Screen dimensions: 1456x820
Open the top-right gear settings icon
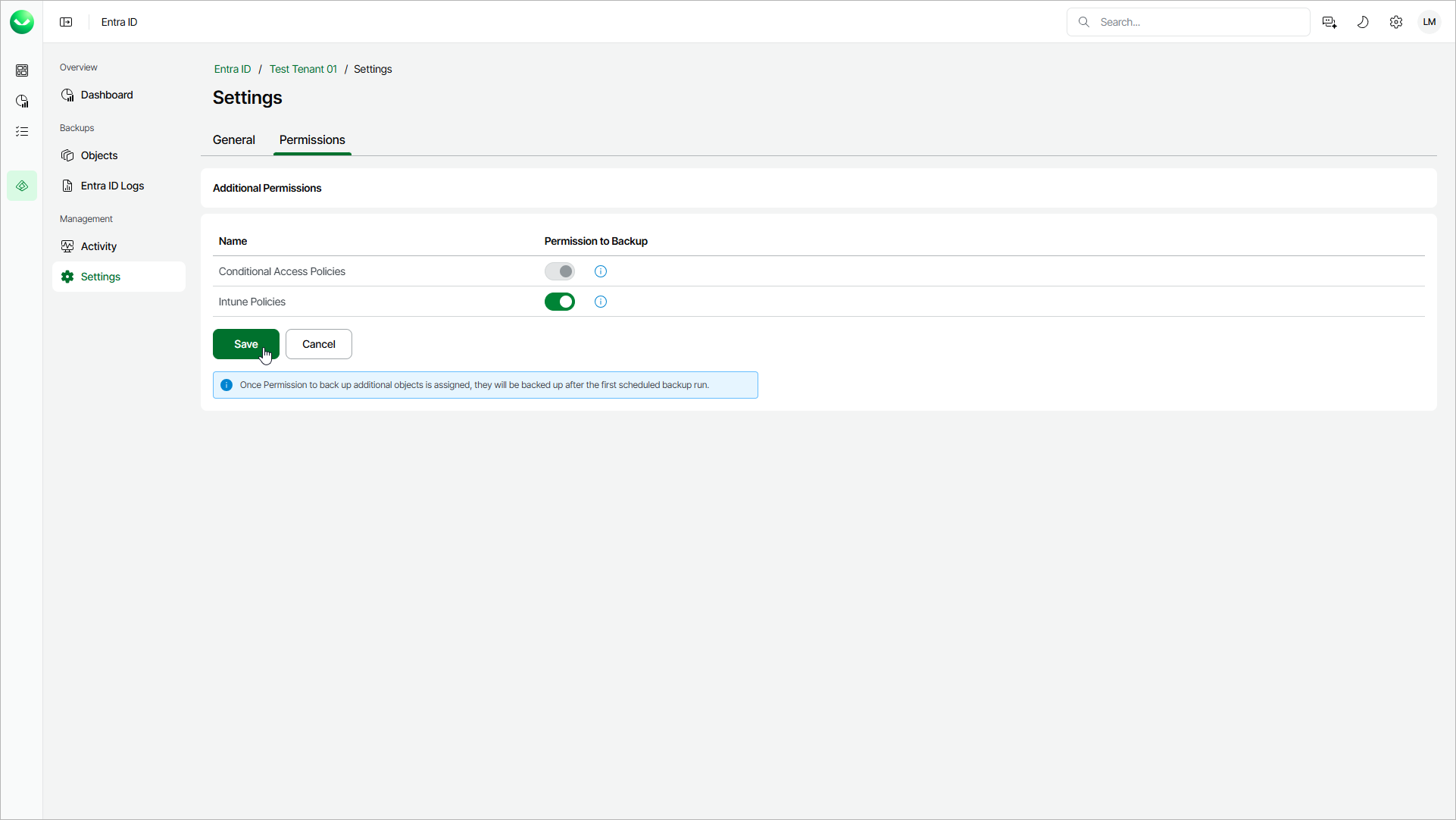(x=1396, y=22)
